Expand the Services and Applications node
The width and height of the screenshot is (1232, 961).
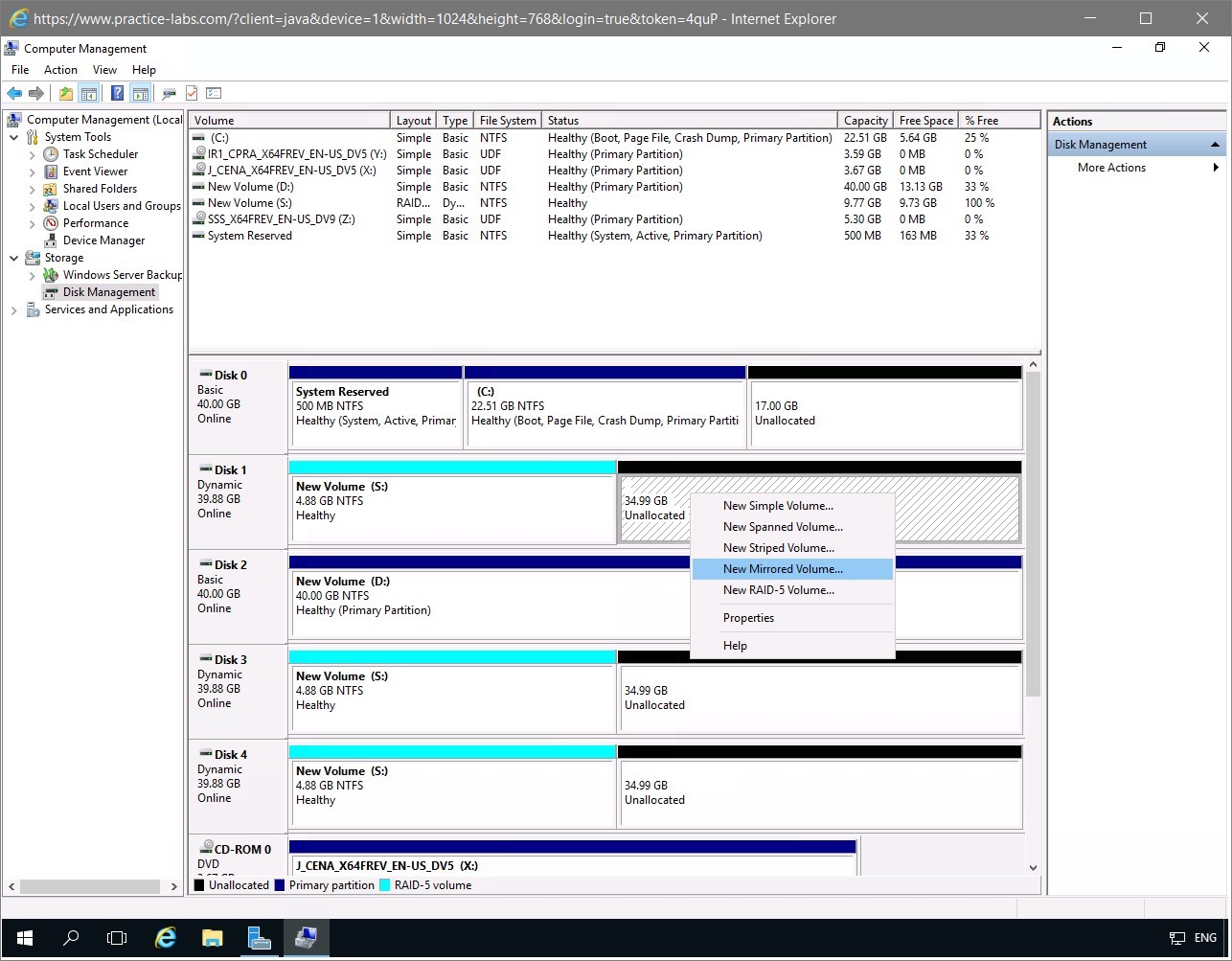pyautogui.click(x=14, y=309)
